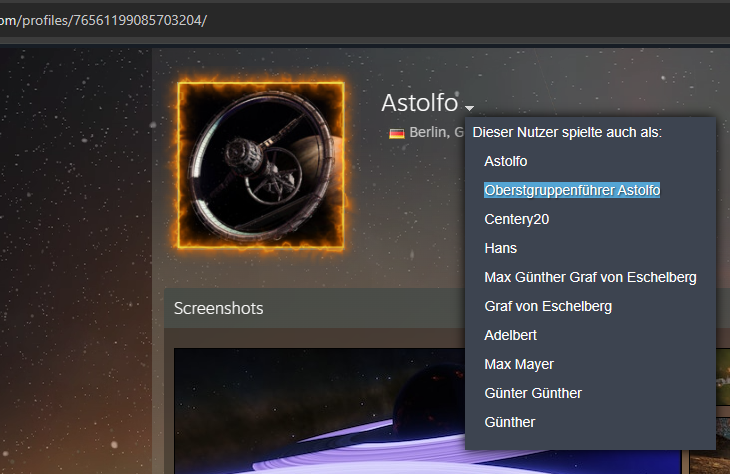Screen dimensions: 730x474
Task: Select highlighted 'Oberstgruppenführer Astolfo' entry
Action: (x=571, y=190)
